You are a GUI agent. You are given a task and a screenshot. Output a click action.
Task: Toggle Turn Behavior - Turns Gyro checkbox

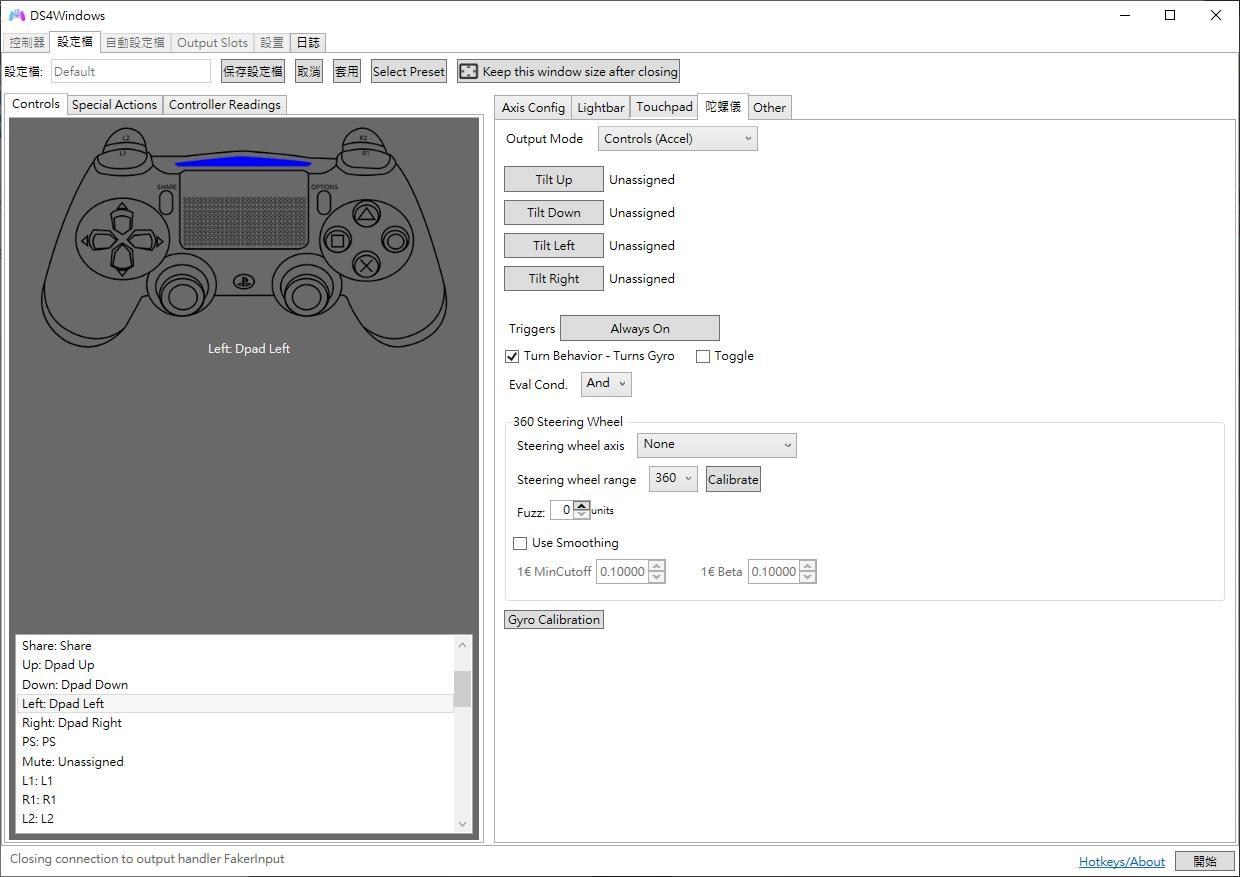click(x=512, y=356)
